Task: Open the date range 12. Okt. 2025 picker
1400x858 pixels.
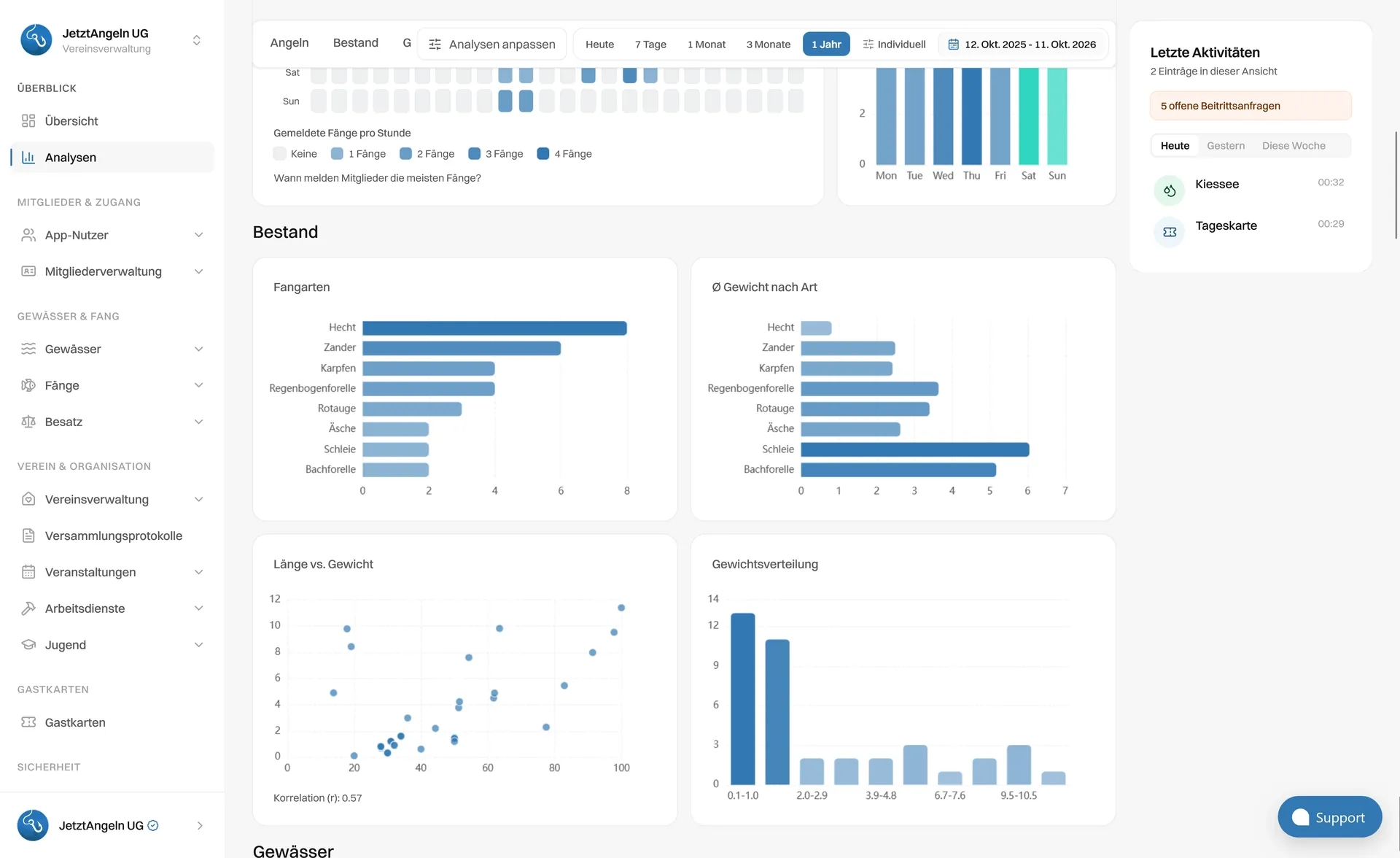Action: [x=1022, y=45]
